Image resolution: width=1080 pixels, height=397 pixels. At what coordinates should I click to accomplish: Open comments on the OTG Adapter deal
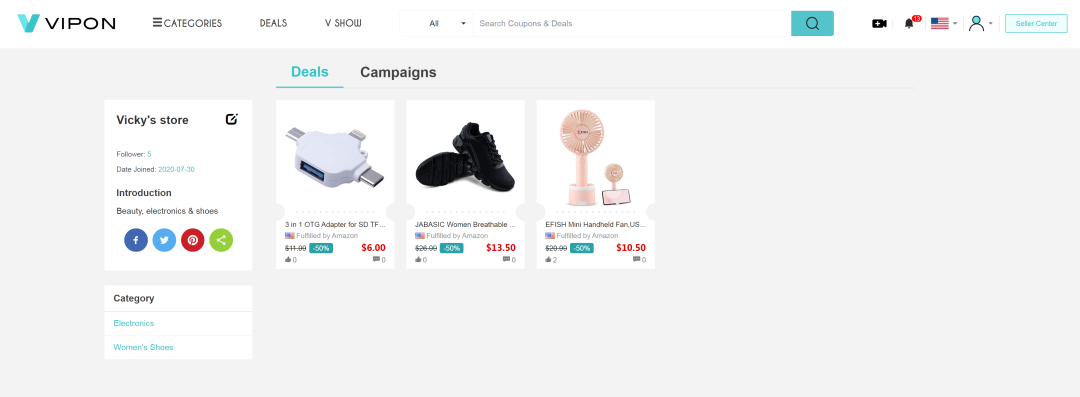(x=379, y=260)
